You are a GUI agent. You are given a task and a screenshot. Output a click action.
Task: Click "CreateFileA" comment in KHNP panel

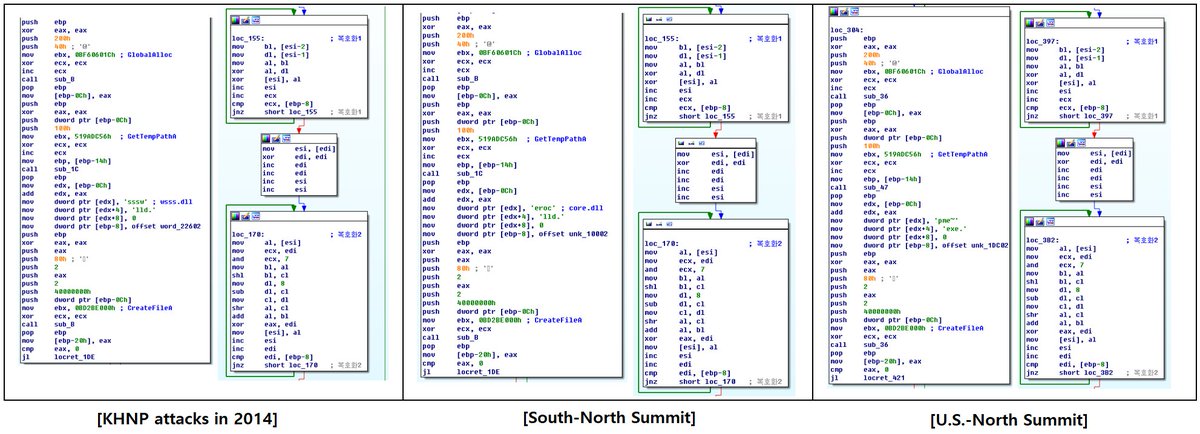click(150, 307)
